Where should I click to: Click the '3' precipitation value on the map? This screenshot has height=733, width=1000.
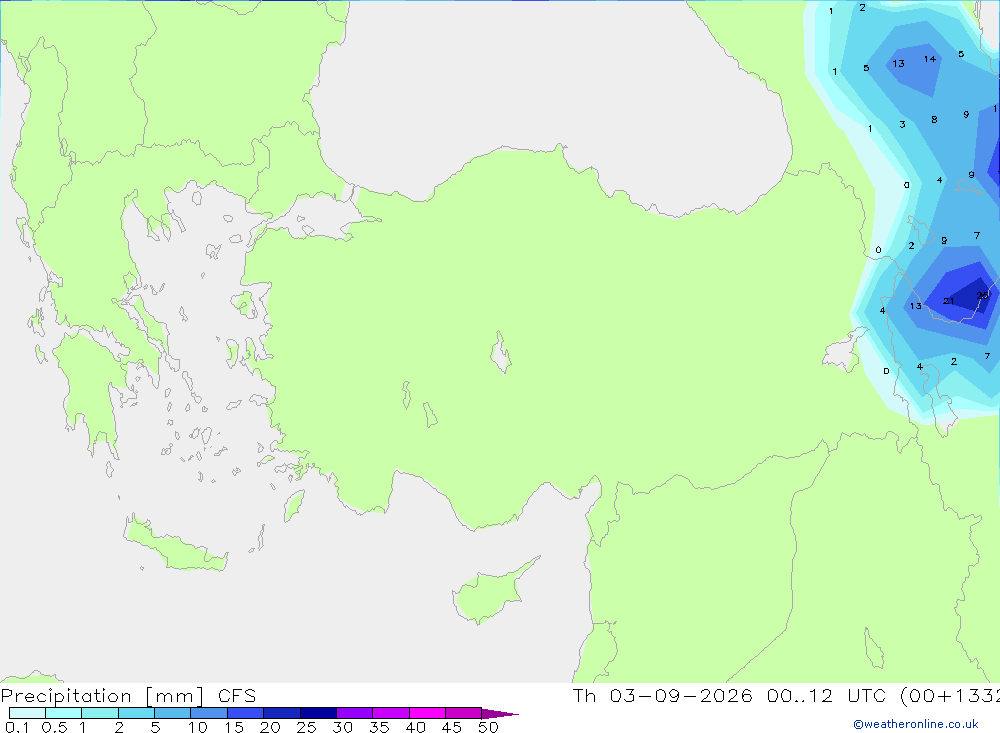pos(902,124)
